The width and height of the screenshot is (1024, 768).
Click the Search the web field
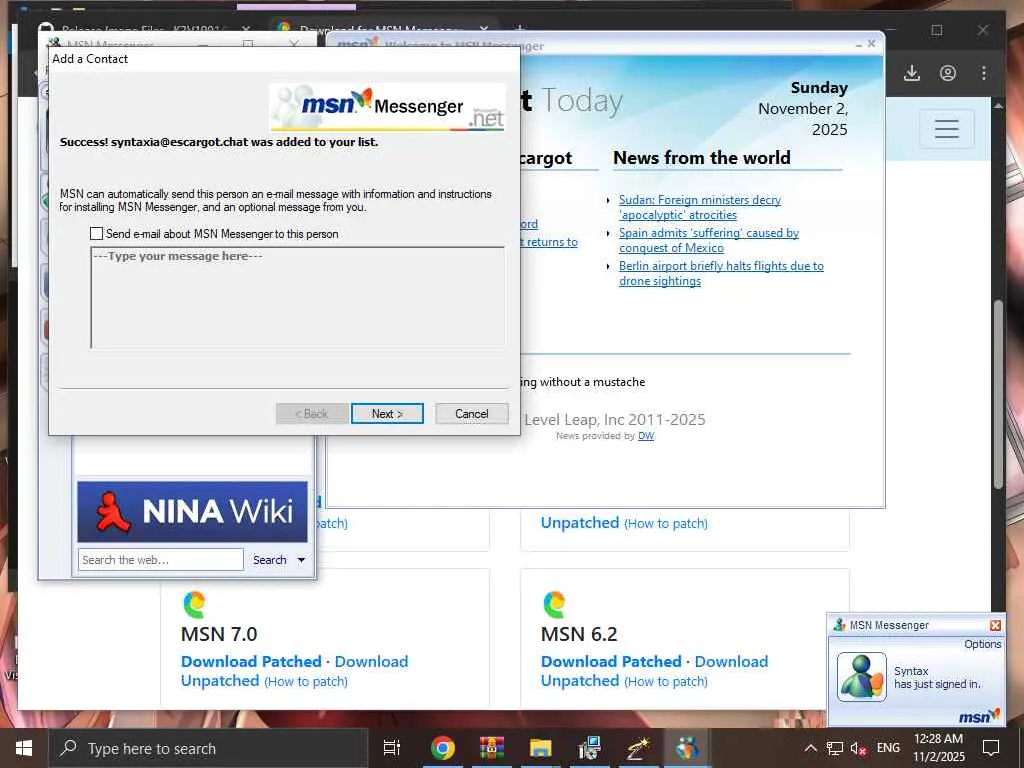tap(161, 560)
